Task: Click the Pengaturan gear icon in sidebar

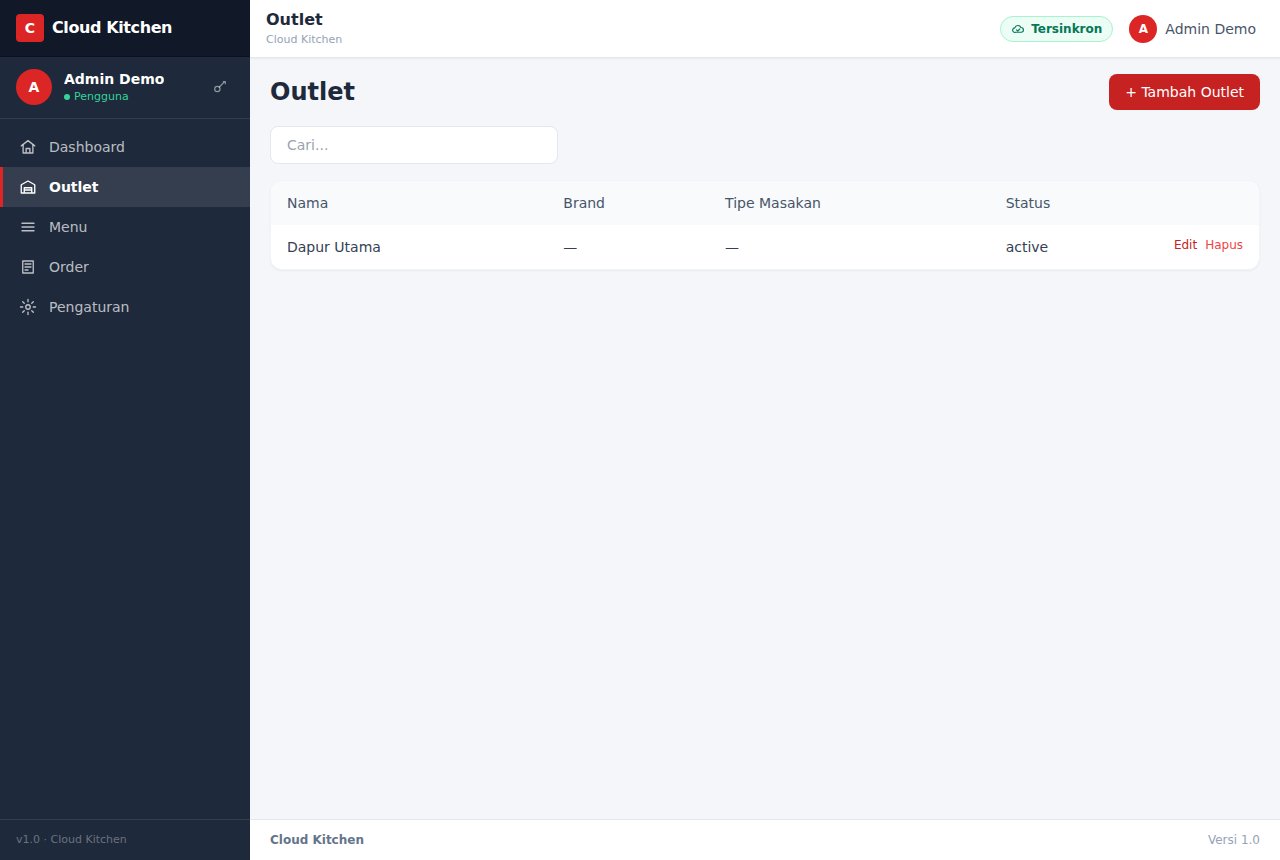Action: 28,307
